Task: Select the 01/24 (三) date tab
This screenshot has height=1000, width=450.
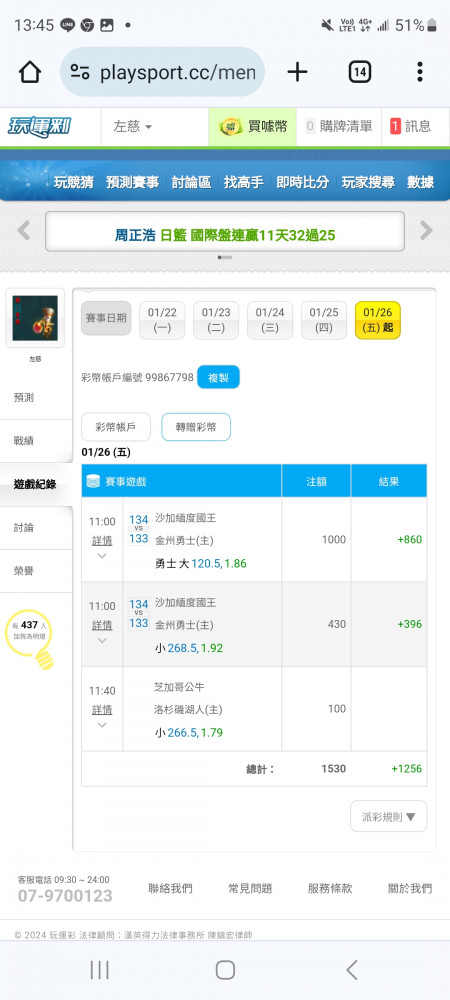Action: (270, 320)
